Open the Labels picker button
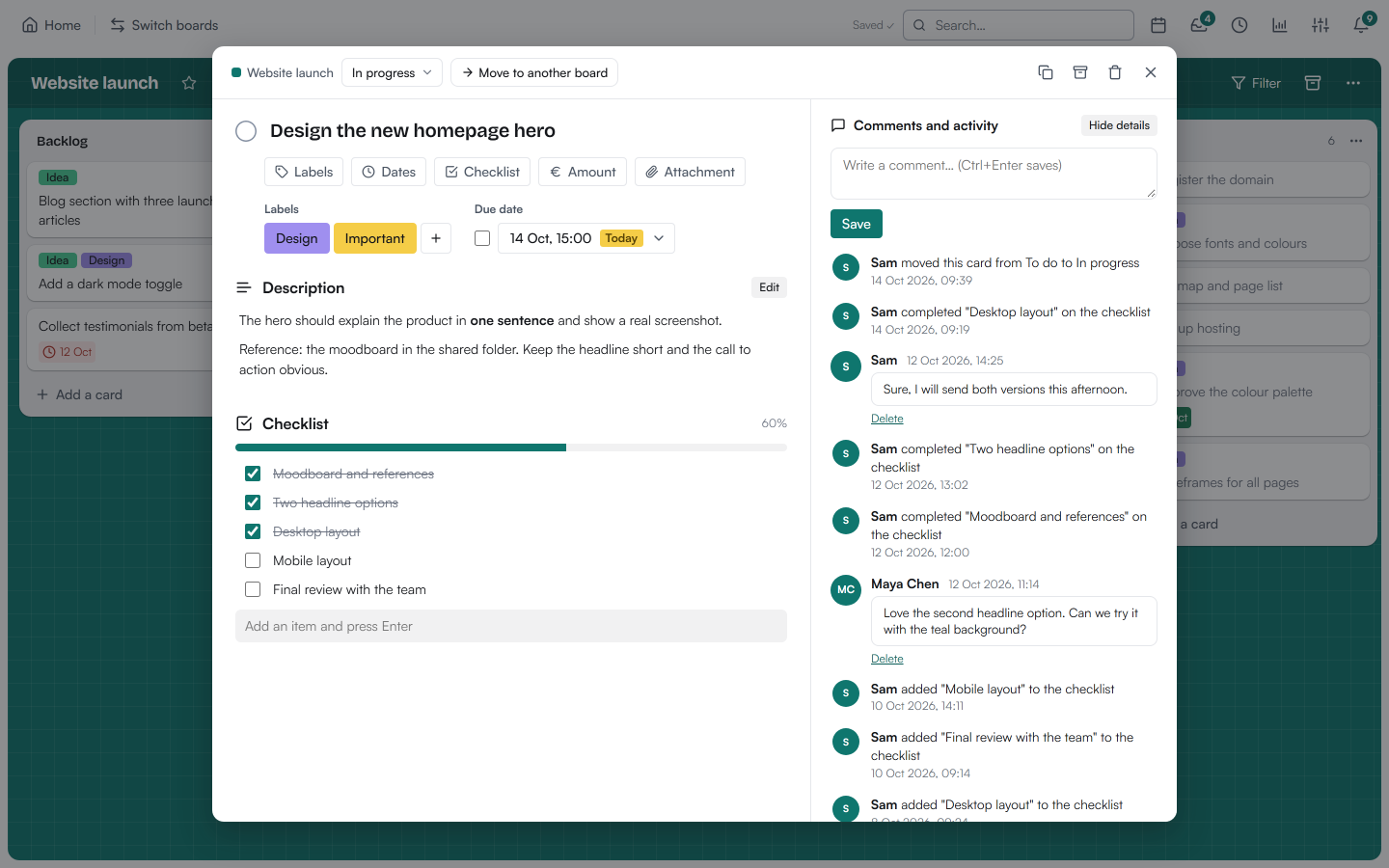Screen dimensions: 1389x868 [x=304, y=172]
